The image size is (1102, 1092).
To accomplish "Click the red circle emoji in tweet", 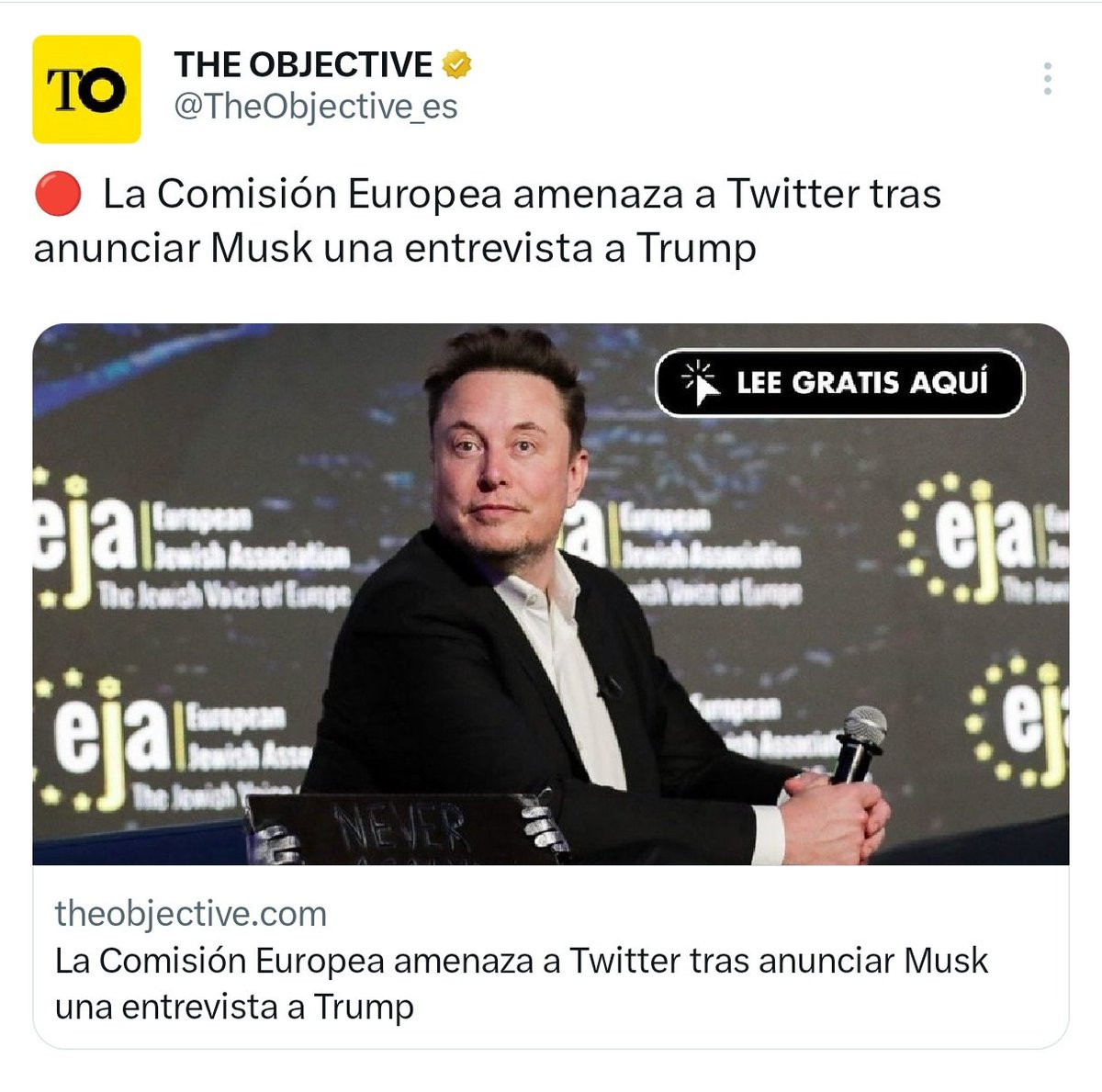I will [58, 195].
